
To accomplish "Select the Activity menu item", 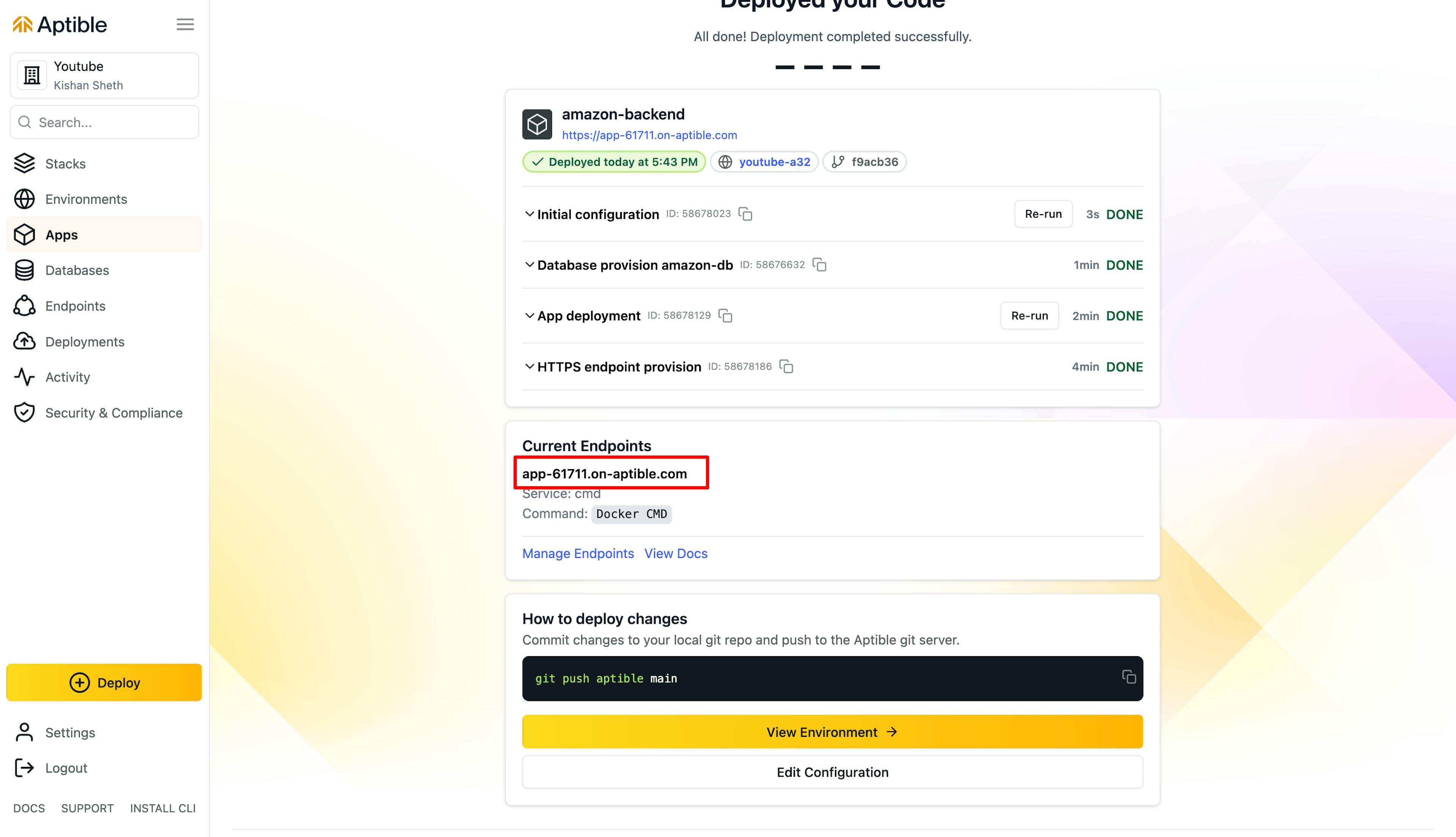I will pyautogui.click(x=67, y=376).
